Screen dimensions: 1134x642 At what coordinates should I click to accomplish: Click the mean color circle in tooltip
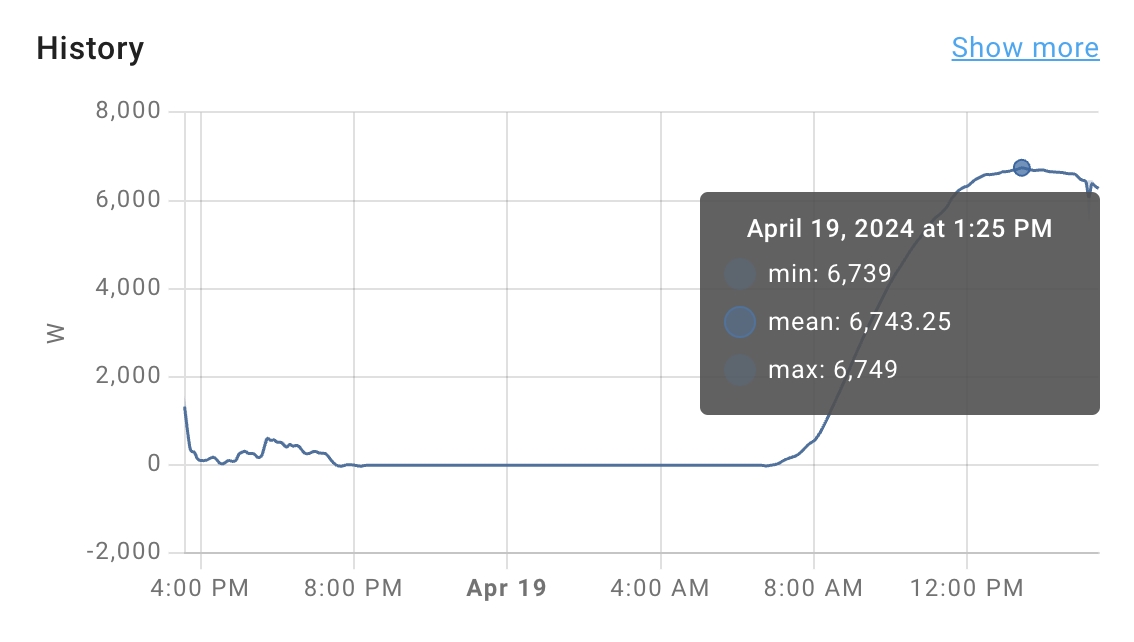pyautogui.click(x=739, y=322)
